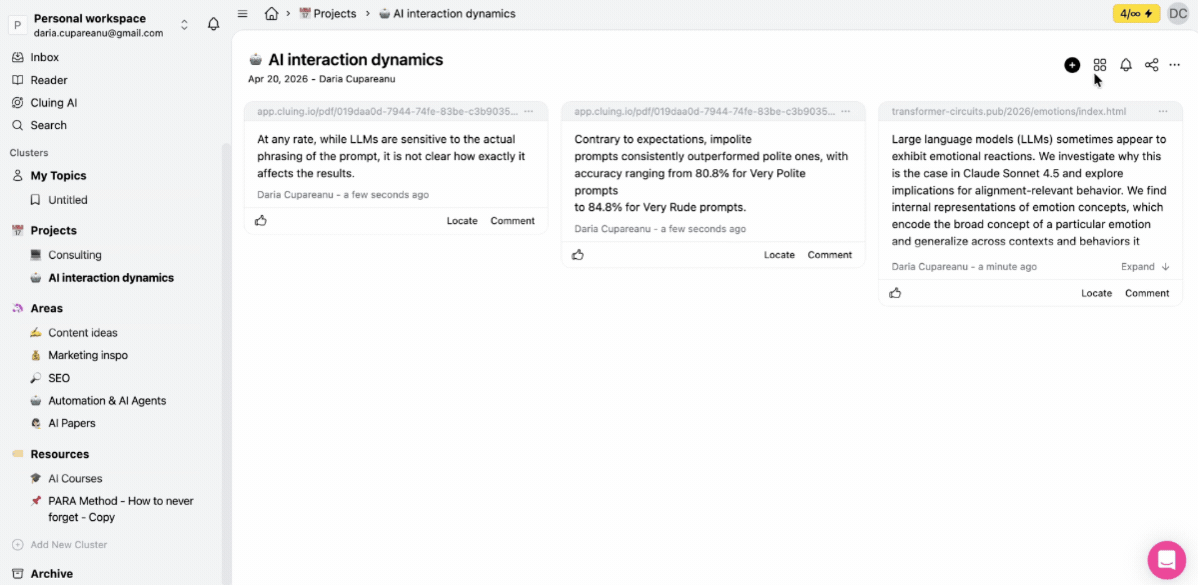This screenshot has height=585, width=1198.
Task: Switch layout with the grid view icon
Action: pos(1099,65)
